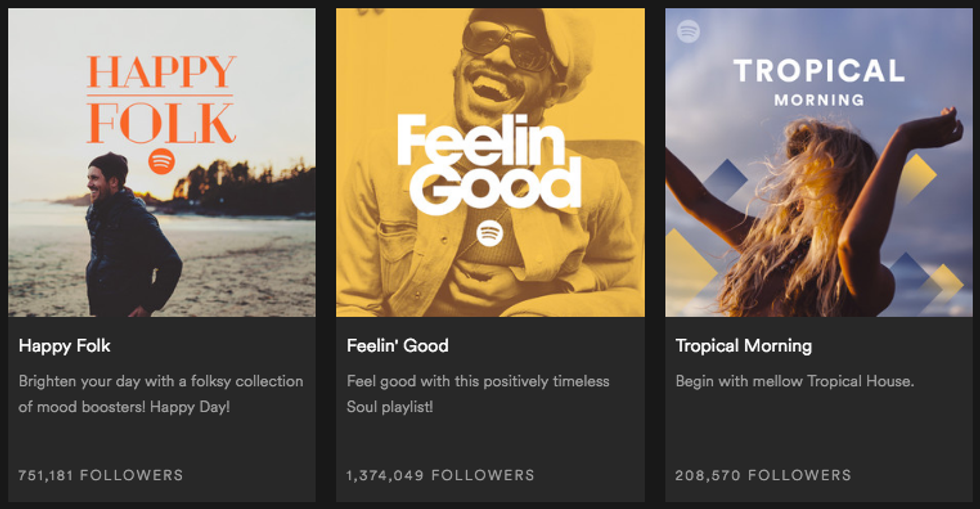
Task: Click 'Begin with mellow Tropical House' description
Action: click(795, 381)
